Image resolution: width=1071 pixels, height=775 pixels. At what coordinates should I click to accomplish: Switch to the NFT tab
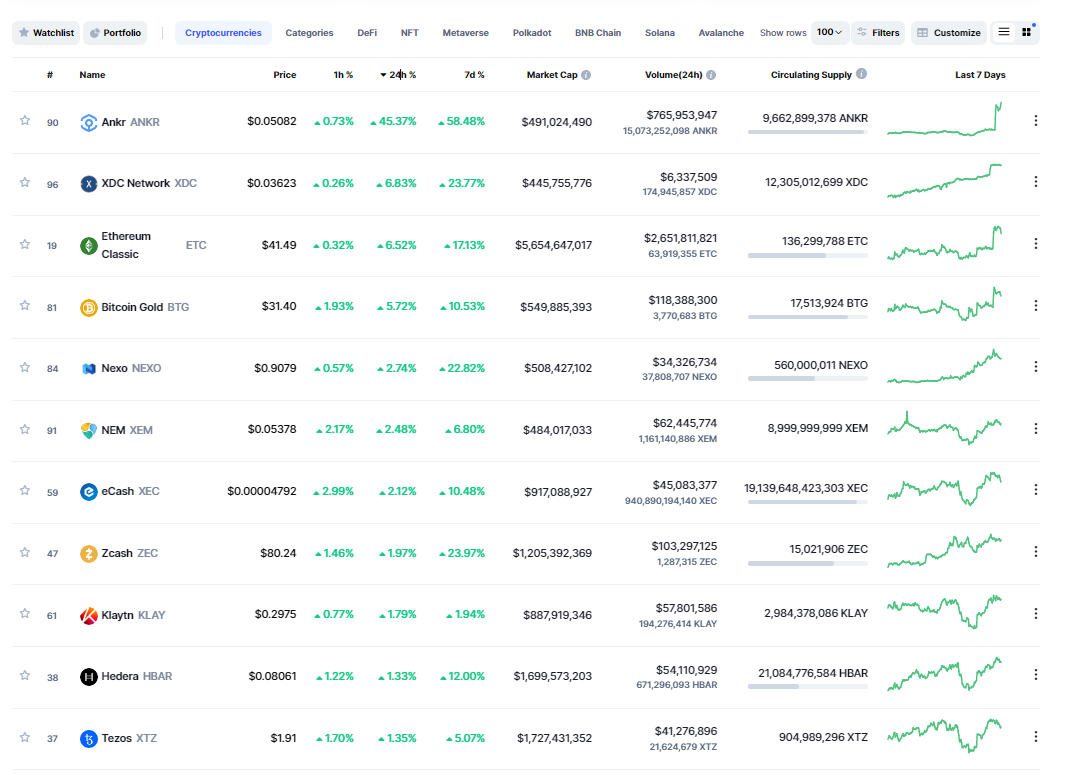pyautogui.click(x=410, y=33)
